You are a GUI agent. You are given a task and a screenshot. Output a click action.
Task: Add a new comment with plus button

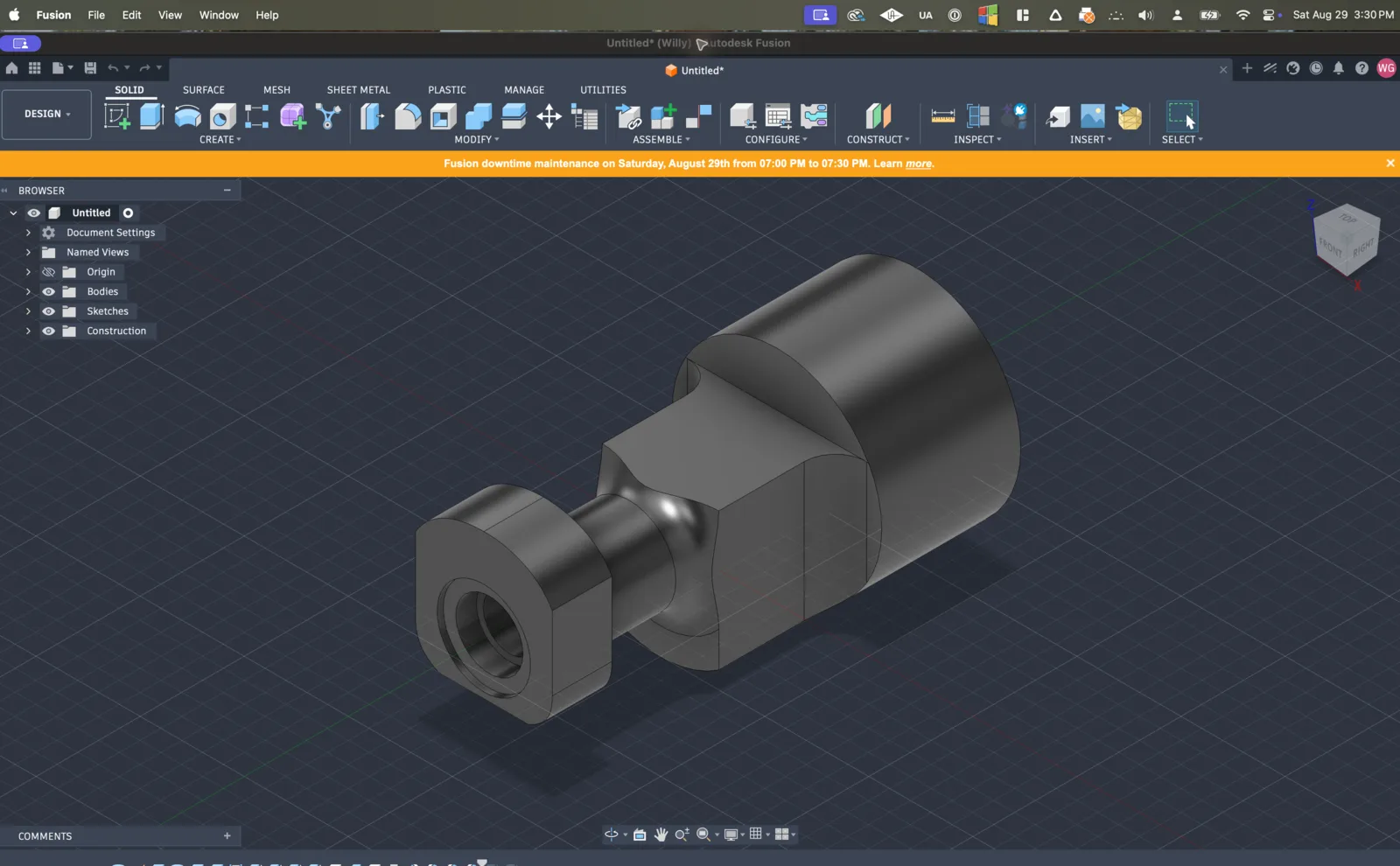227,835
